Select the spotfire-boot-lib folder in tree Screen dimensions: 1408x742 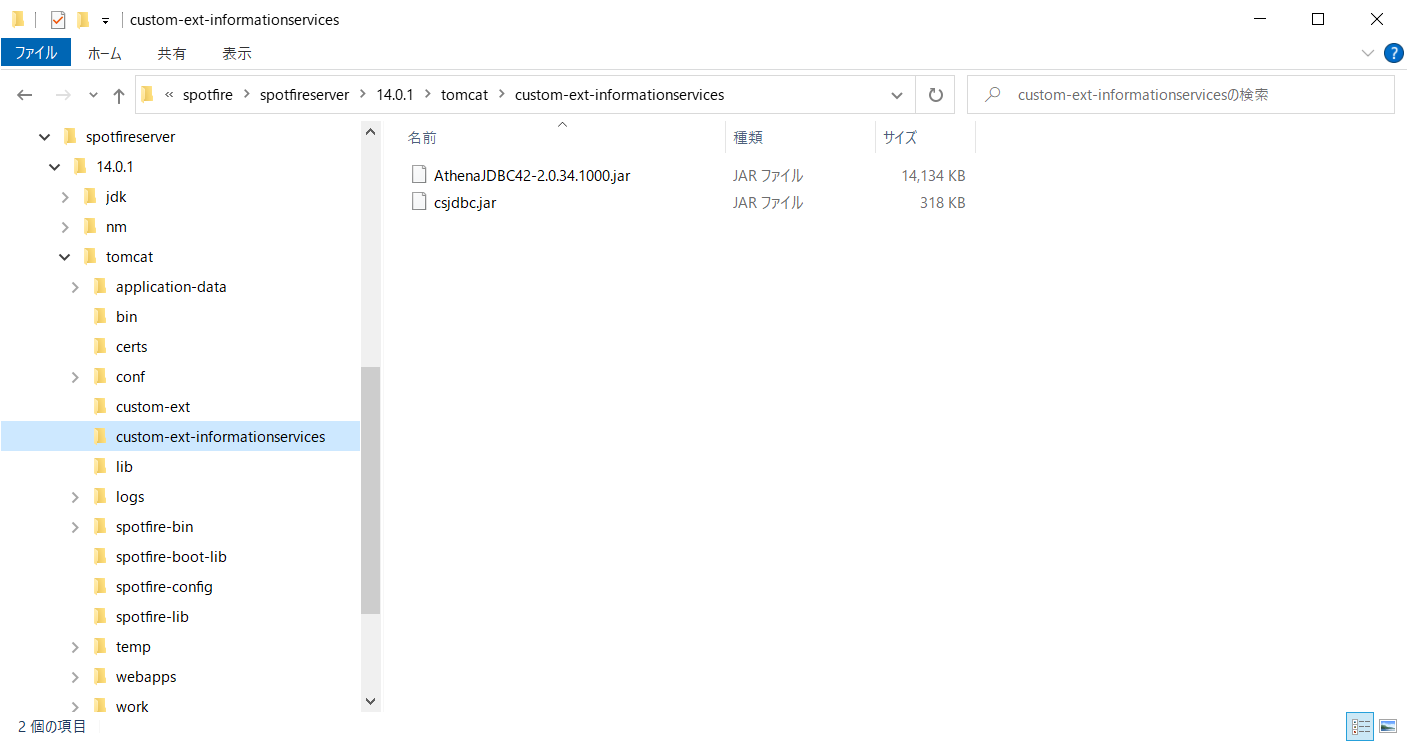pos(171,557)
